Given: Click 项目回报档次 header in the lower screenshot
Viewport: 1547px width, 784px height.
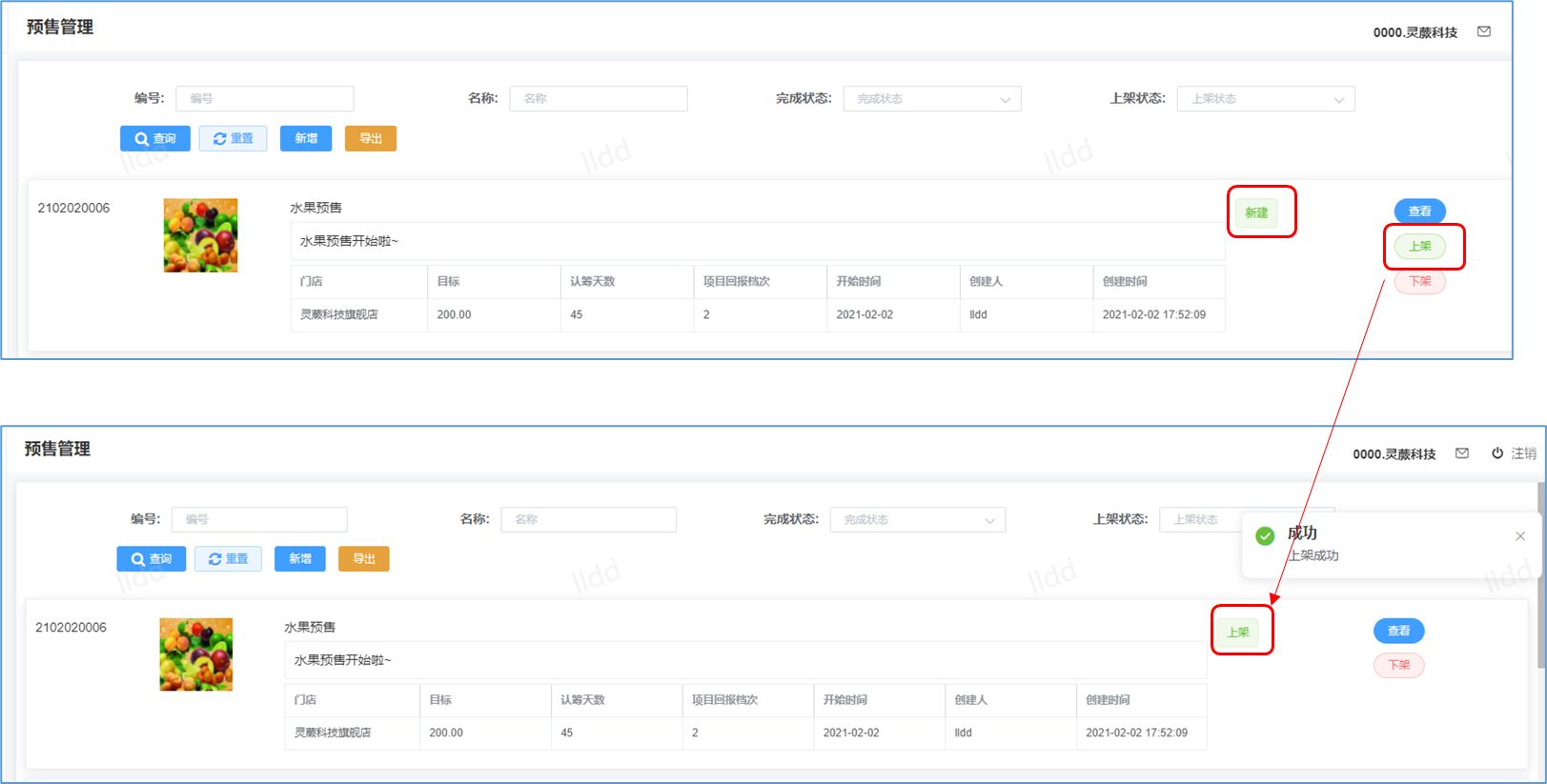Looking at the screenshot, I should [x=725, y=699].
